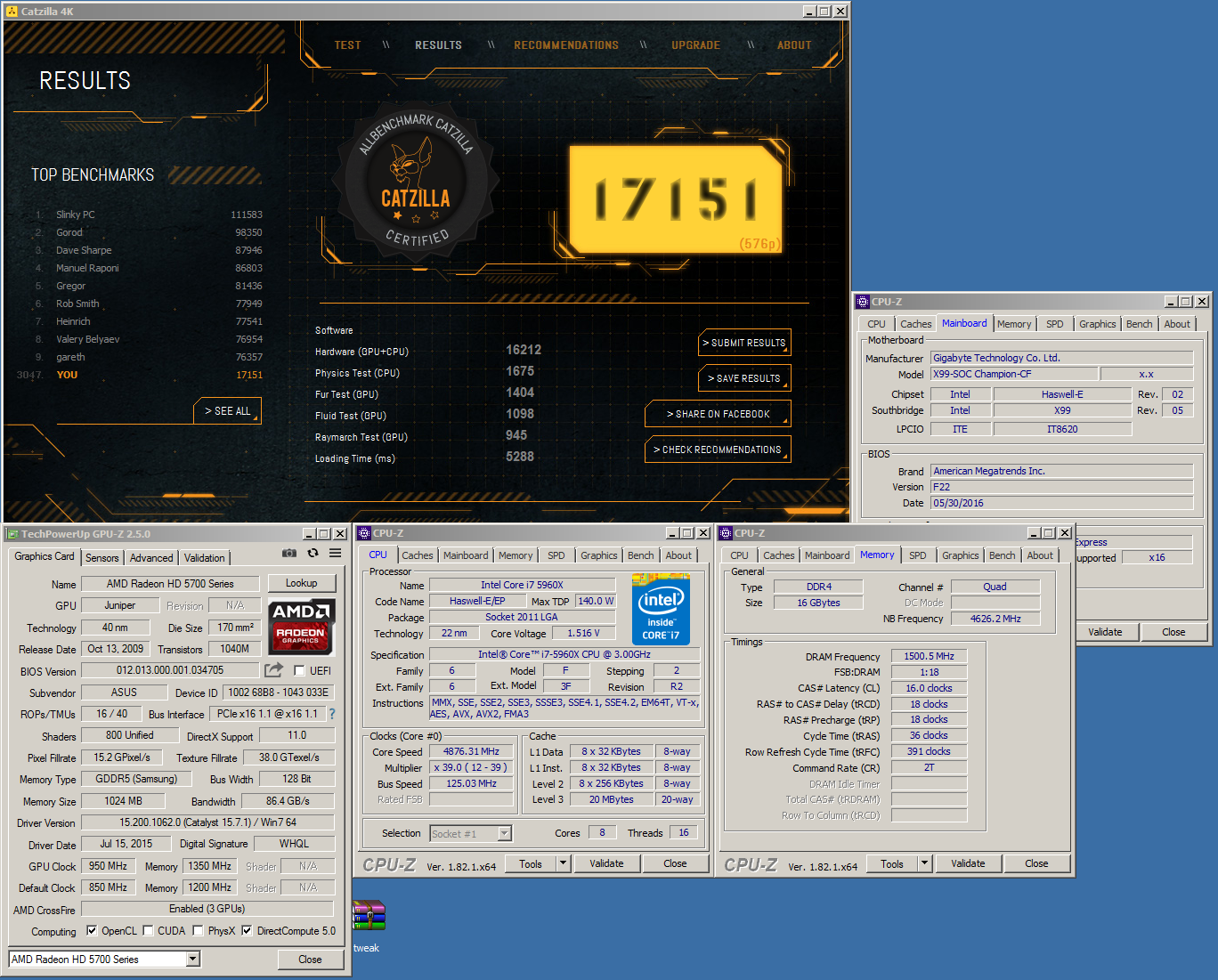Click the Catzilla 4K title bar icon

point(12,11)
